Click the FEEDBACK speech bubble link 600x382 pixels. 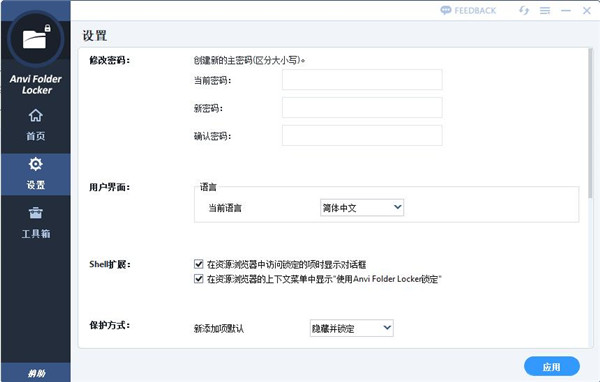click(468, 10)
